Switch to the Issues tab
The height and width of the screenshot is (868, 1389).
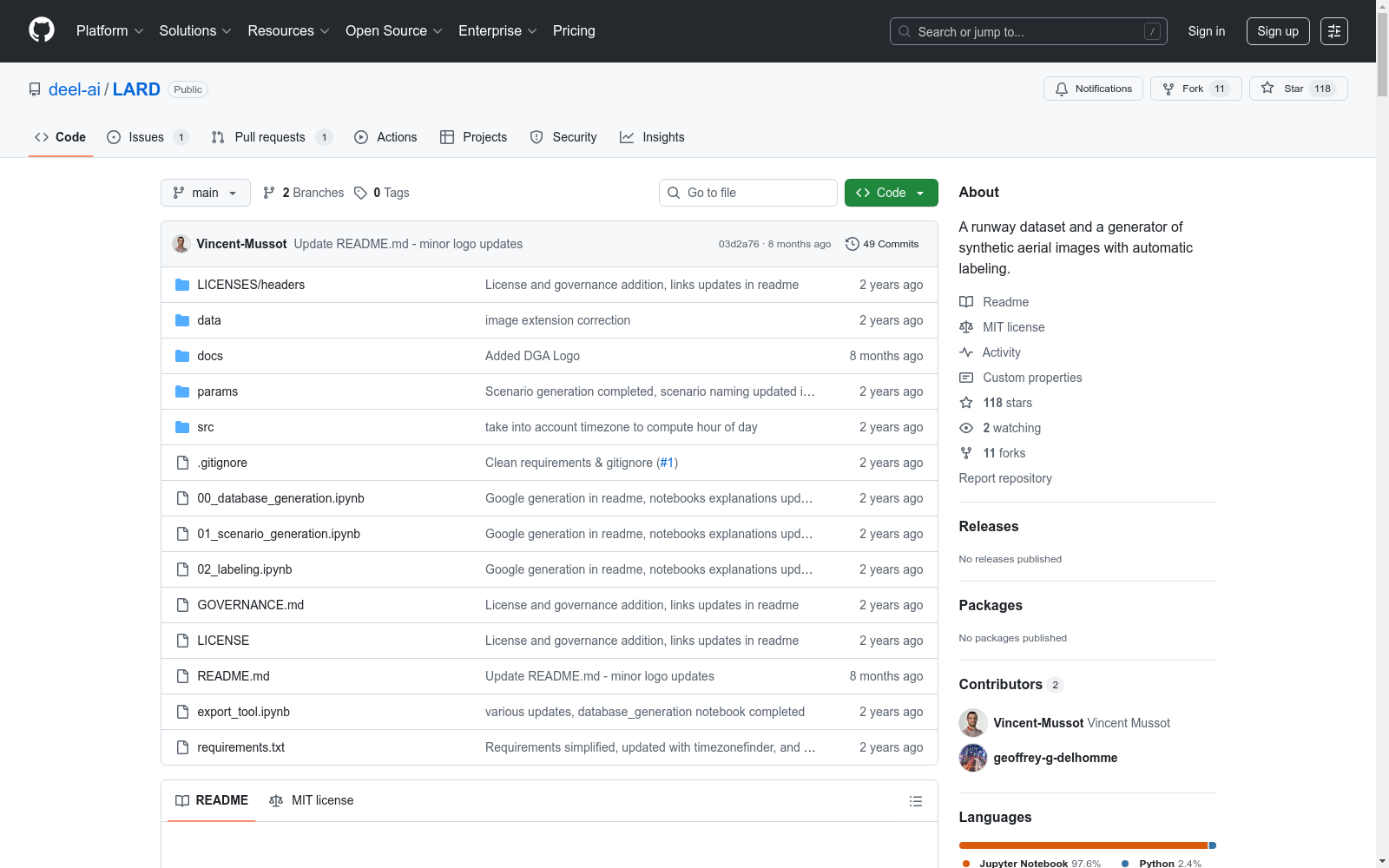(x=148, y=137)
